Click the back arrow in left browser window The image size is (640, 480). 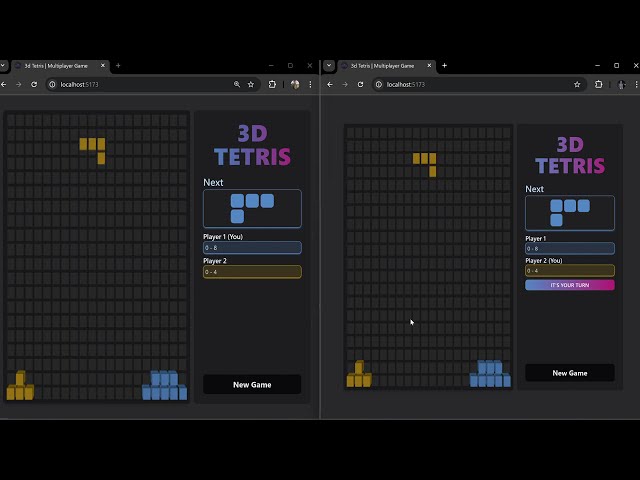point(3,84)
